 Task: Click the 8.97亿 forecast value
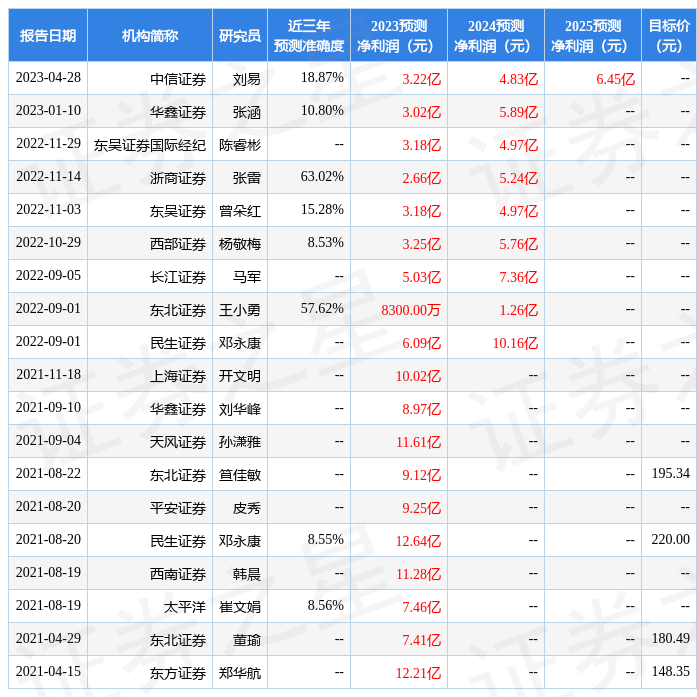pos(422,409)
